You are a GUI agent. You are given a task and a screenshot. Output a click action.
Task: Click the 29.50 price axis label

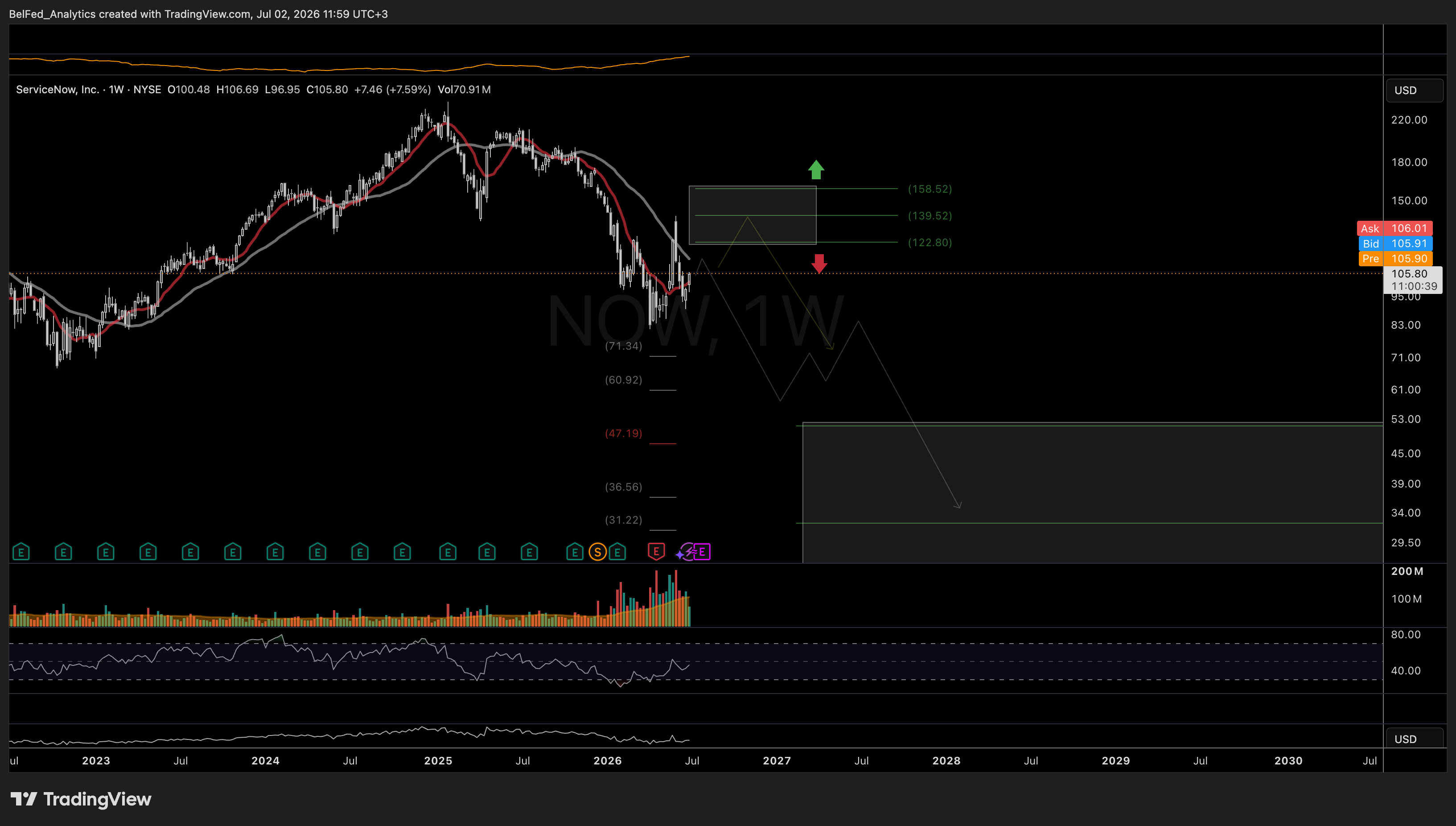1406,542
